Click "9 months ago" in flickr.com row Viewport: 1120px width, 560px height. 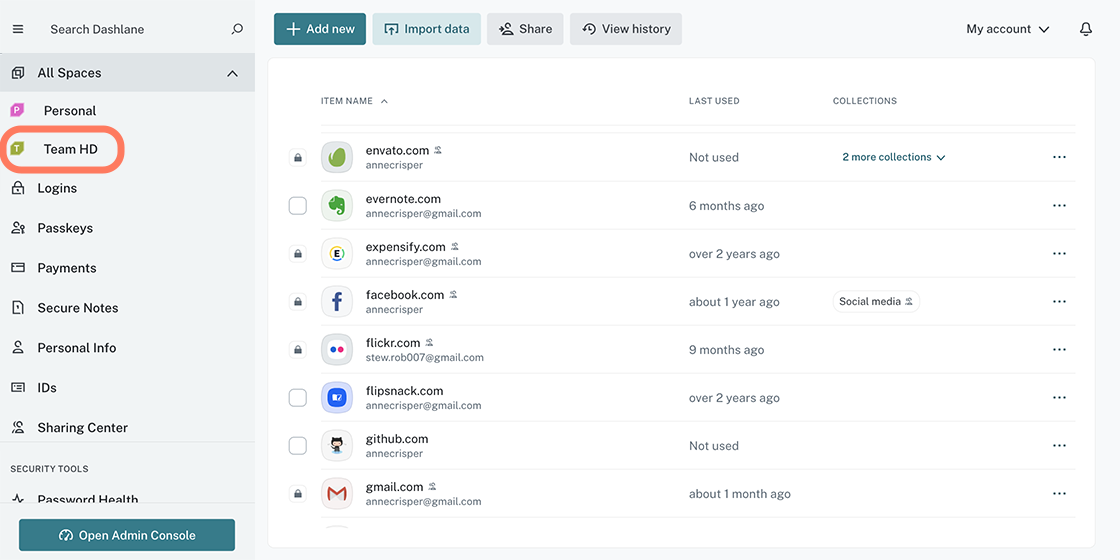pyautogui.click(x=726, y=350)
